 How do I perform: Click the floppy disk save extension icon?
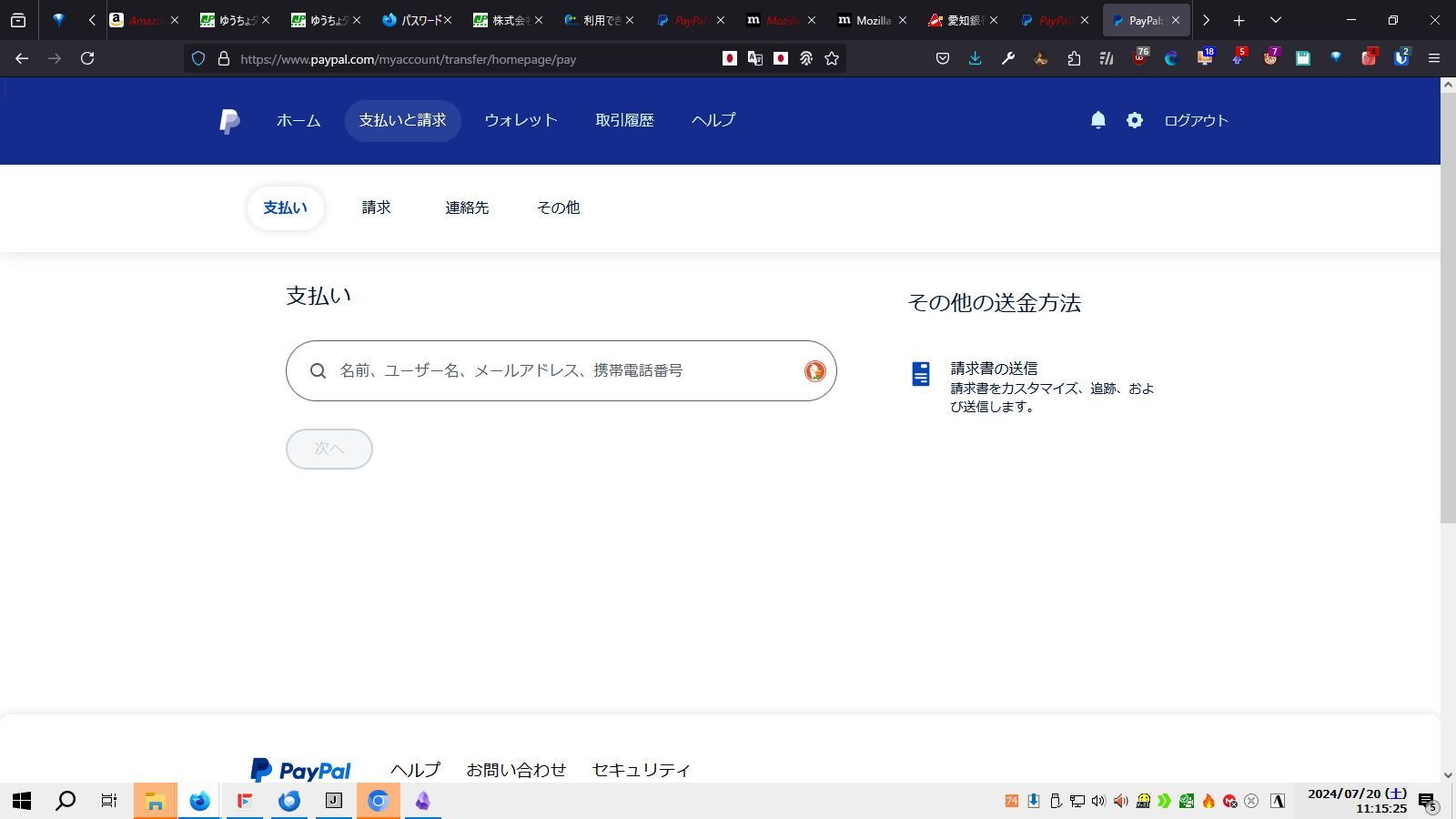[1303, 58]
